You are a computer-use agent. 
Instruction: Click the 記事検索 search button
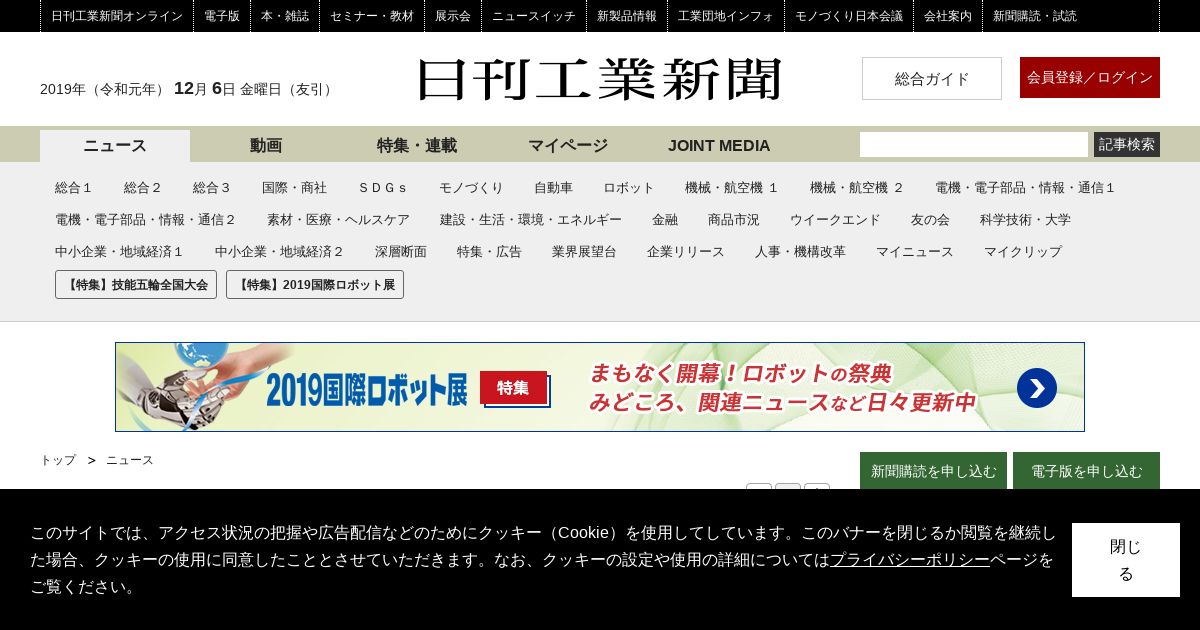[1127, 144]
